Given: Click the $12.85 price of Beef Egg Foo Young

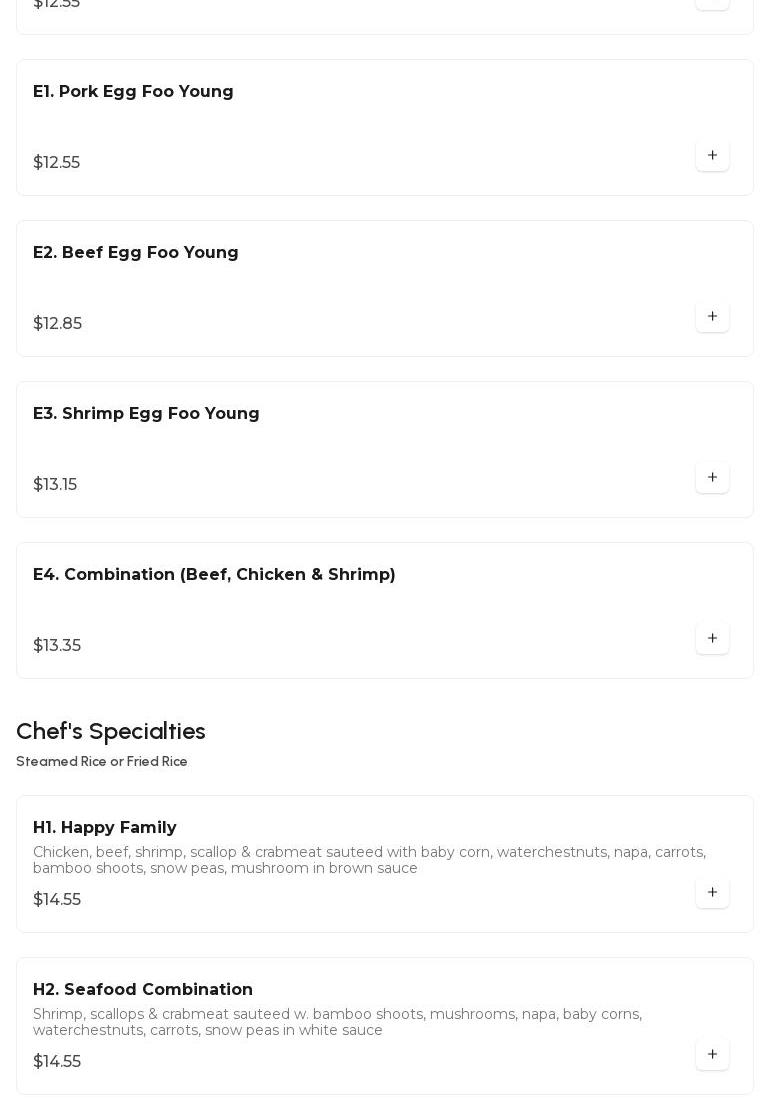Looking at the screenshot, I should pos(58,324).
